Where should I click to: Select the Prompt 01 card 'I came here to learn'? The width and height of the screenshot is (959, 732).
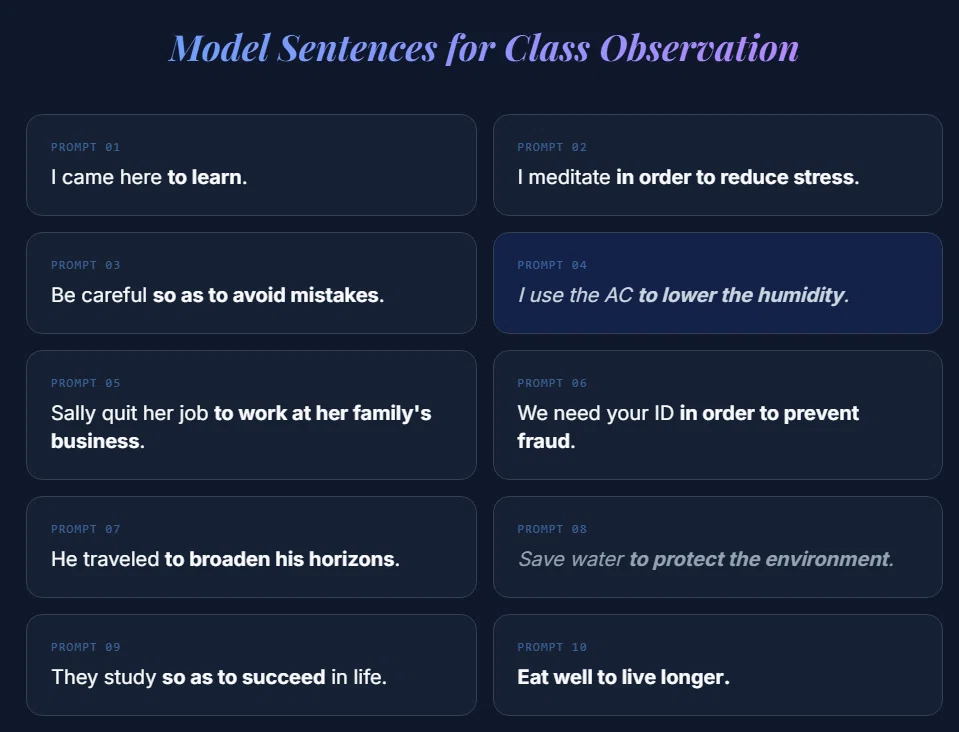click(251, 165)
